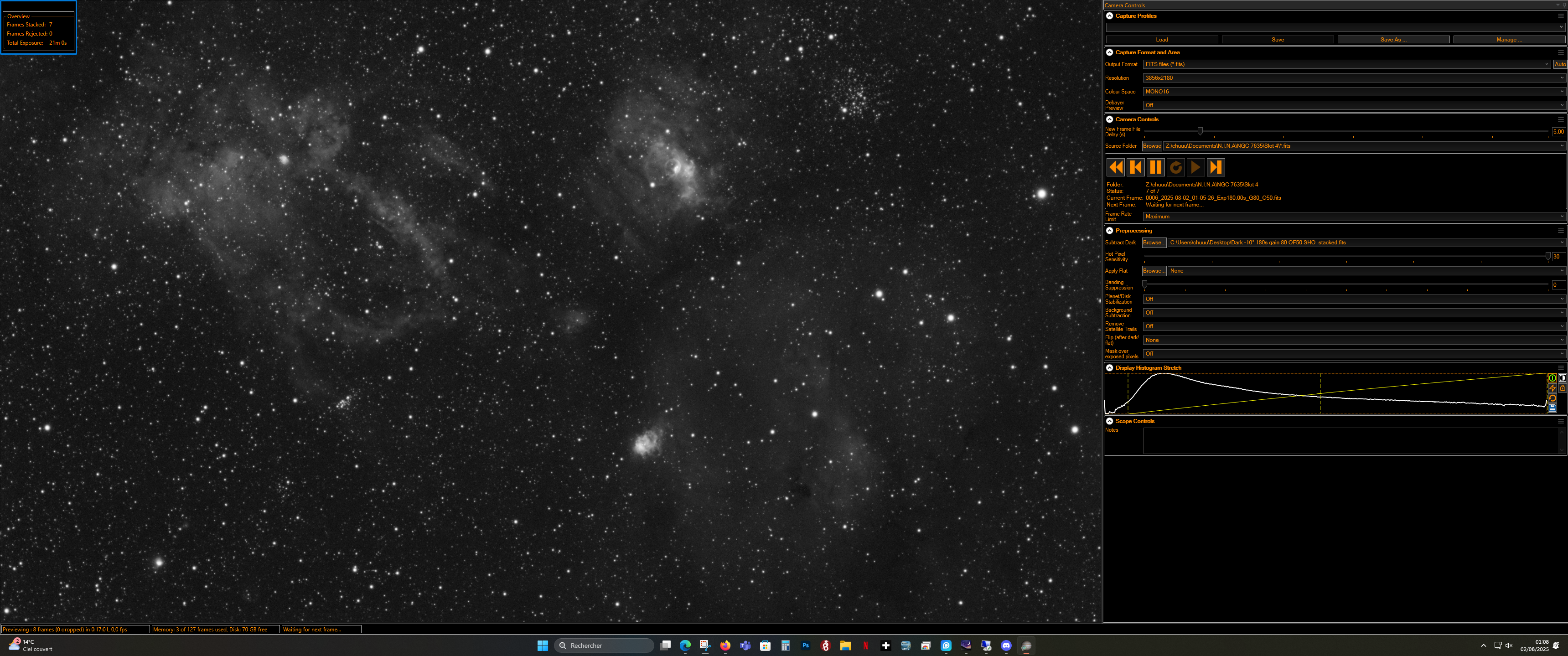Click the skip to last frame button
The image size is (1568, 656).
coord(1216,167)
